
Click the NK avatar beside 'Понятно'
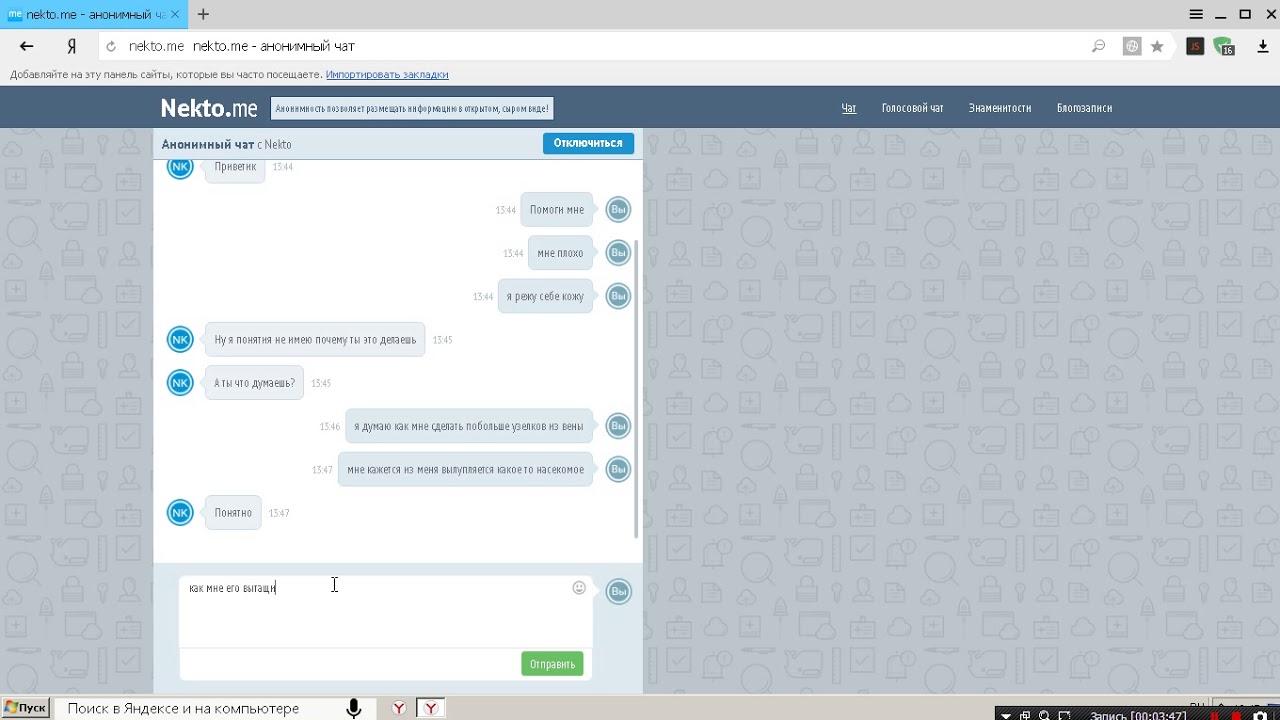[180, 513]
